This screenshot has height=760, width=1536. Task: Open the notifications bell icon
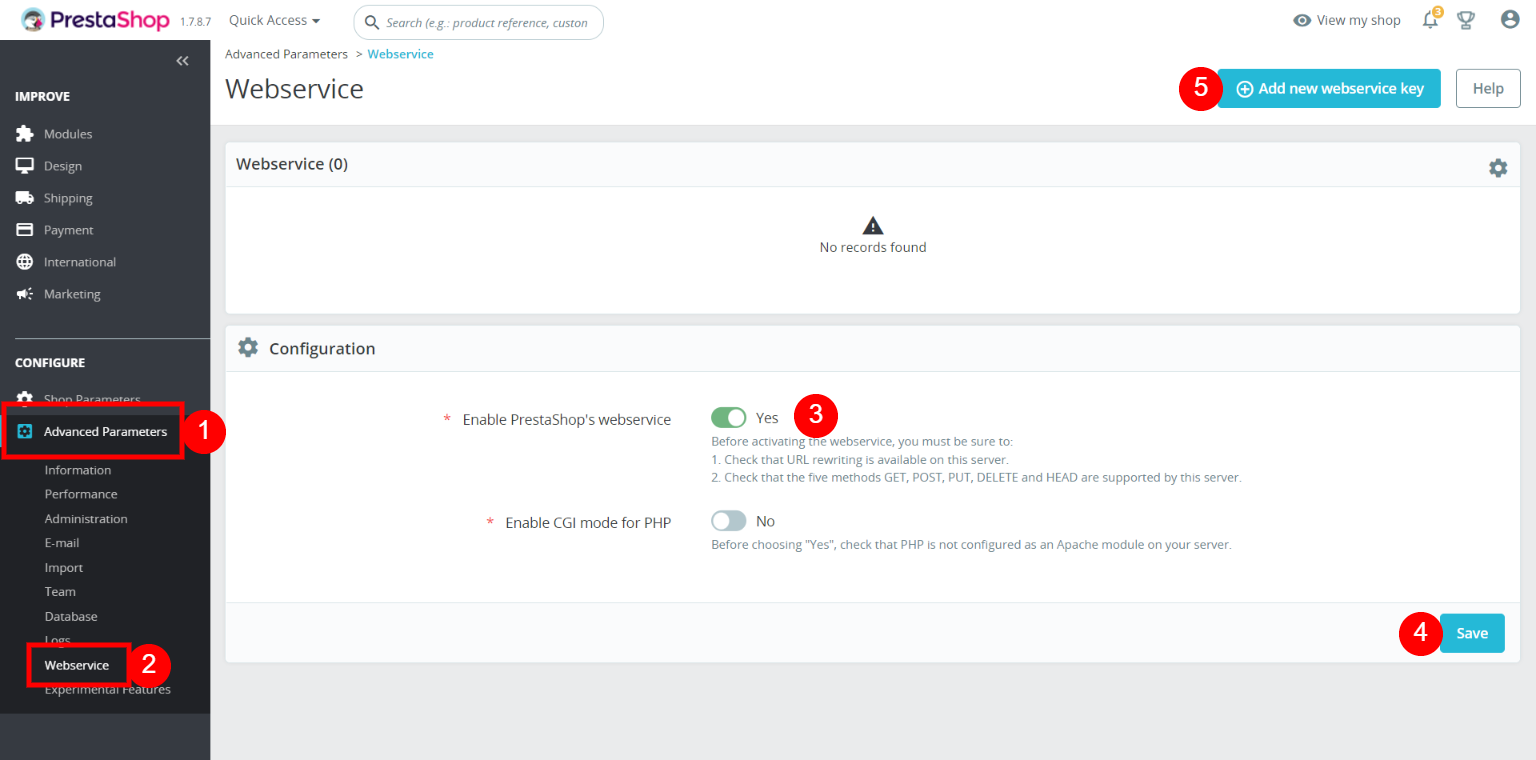point(1430,21)
